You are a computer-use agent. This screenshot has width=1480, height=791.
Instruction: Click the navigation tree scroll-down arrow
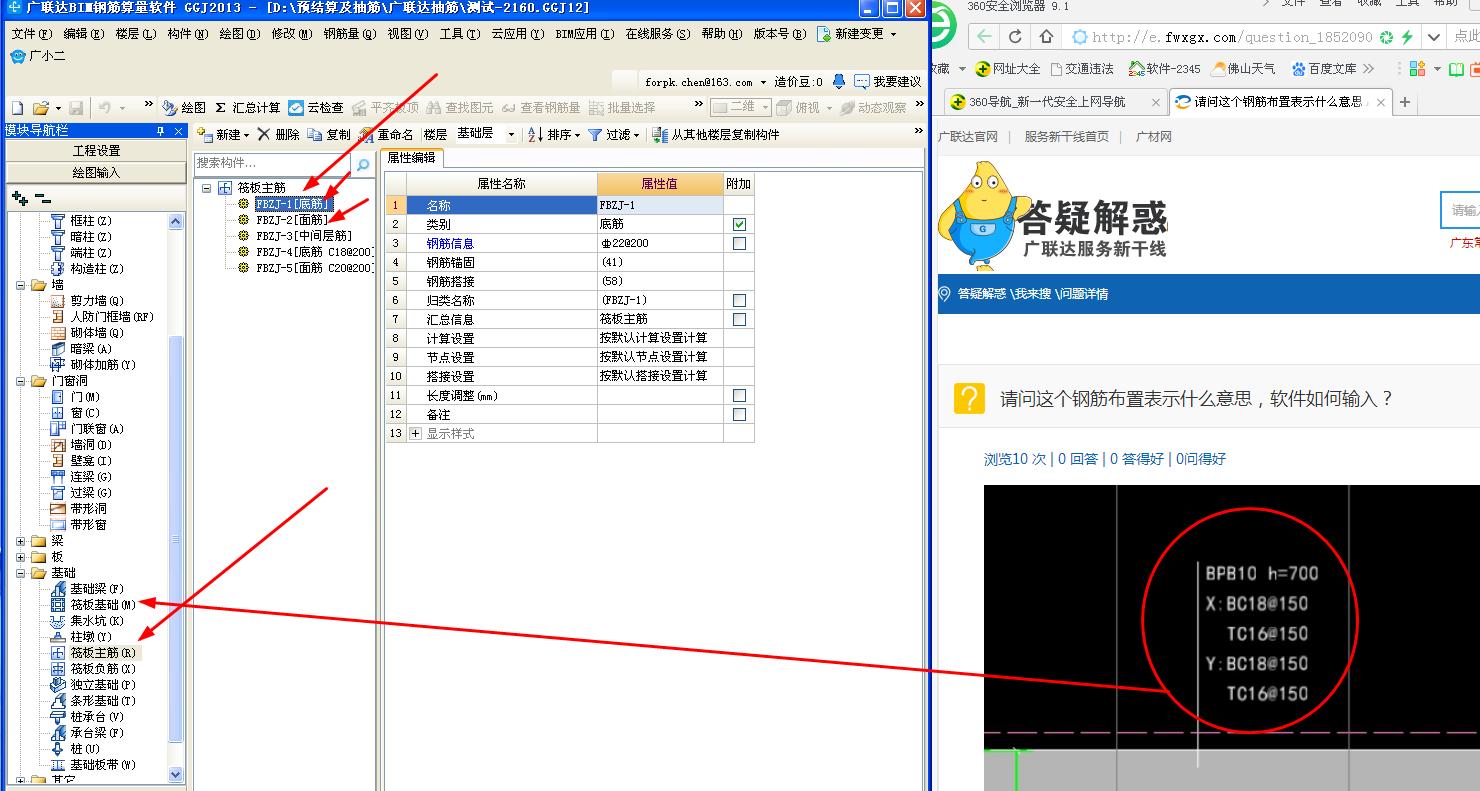pyautogui.click(x=176, y=775)
